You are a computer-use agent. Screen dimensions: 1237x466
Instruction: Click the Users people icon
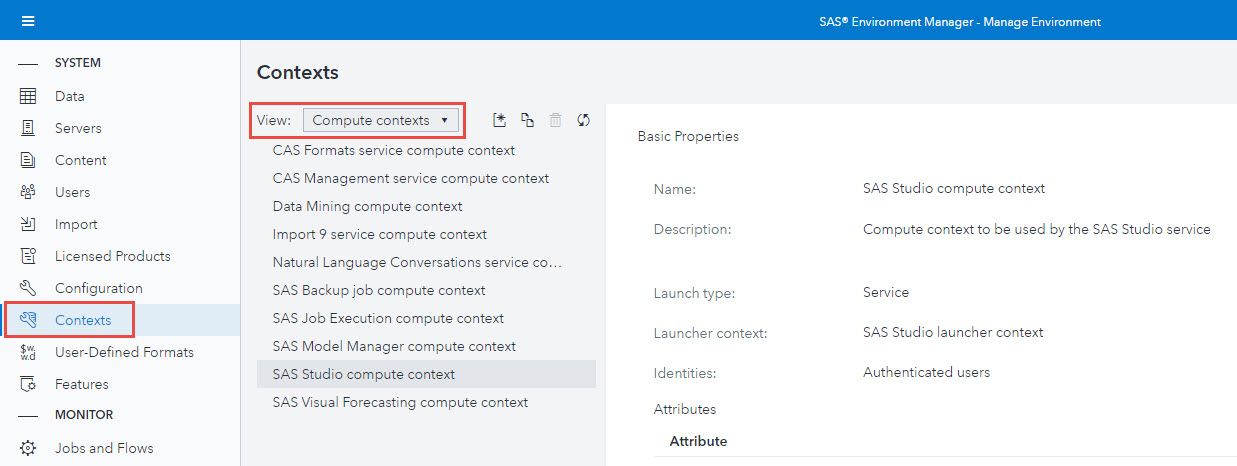(28, 192)
